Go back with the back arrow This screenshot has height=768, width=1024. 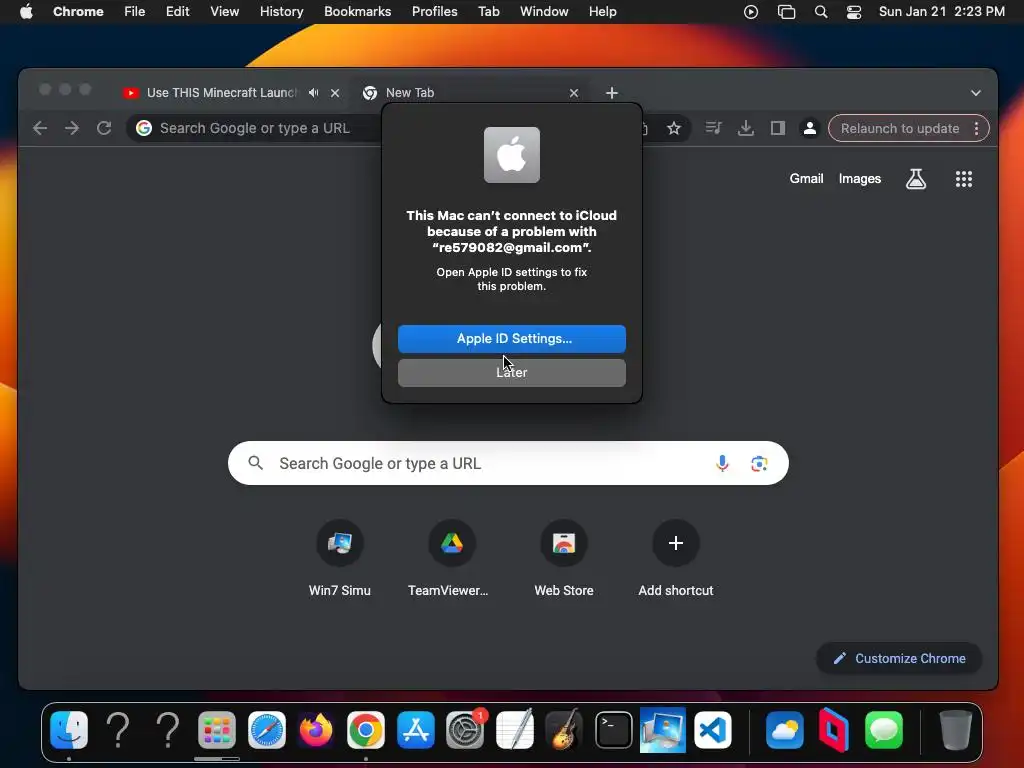coord(40,128)
